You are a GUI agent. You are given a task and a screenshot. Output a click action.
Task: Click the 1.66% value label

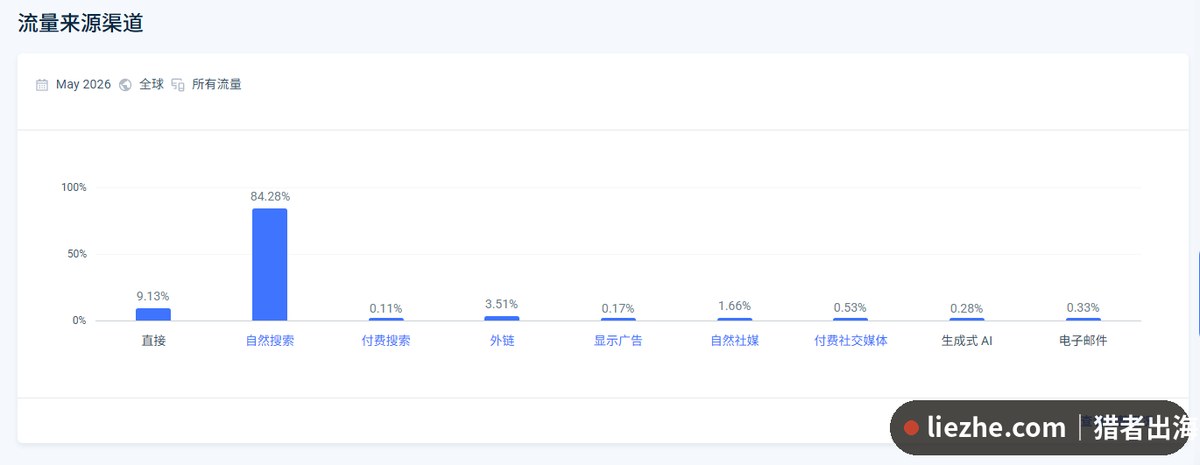(x=735, y=306)
